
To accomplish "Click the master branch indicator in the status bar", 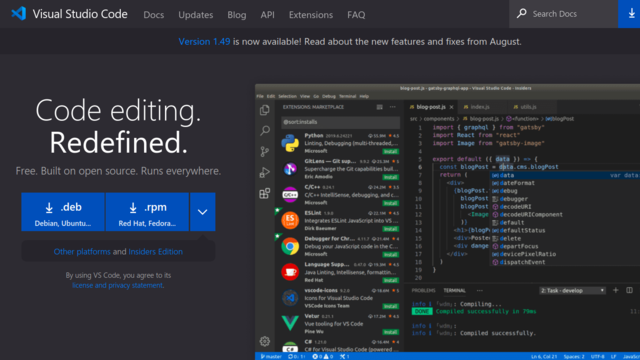I will tap(271, 356).
